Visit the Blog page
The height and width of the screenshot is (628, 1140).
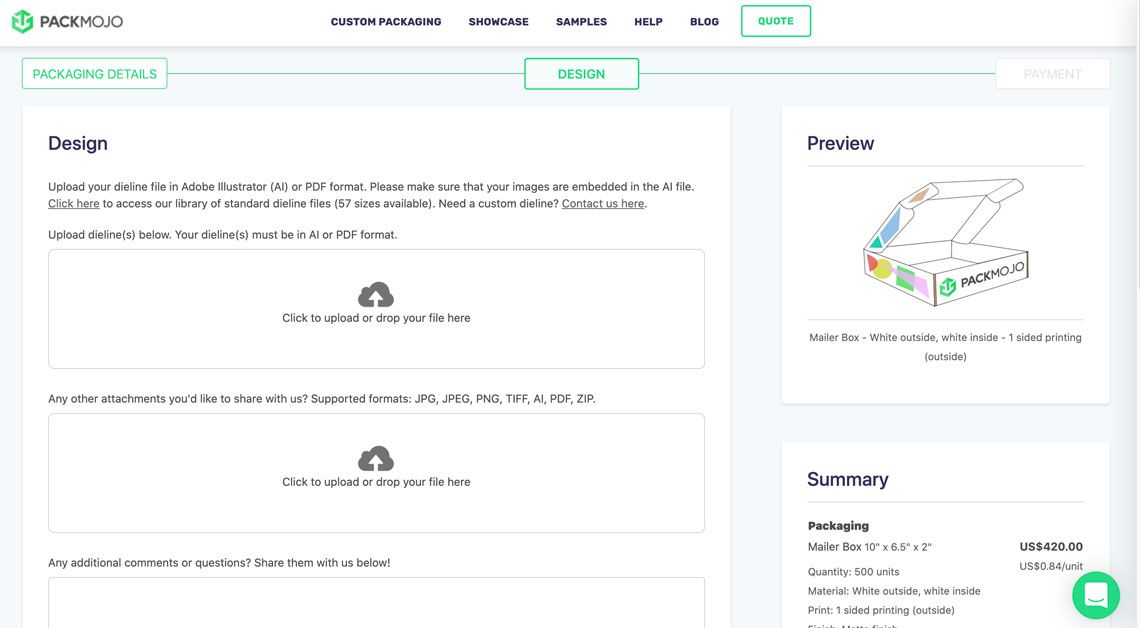tap(705, 22)
